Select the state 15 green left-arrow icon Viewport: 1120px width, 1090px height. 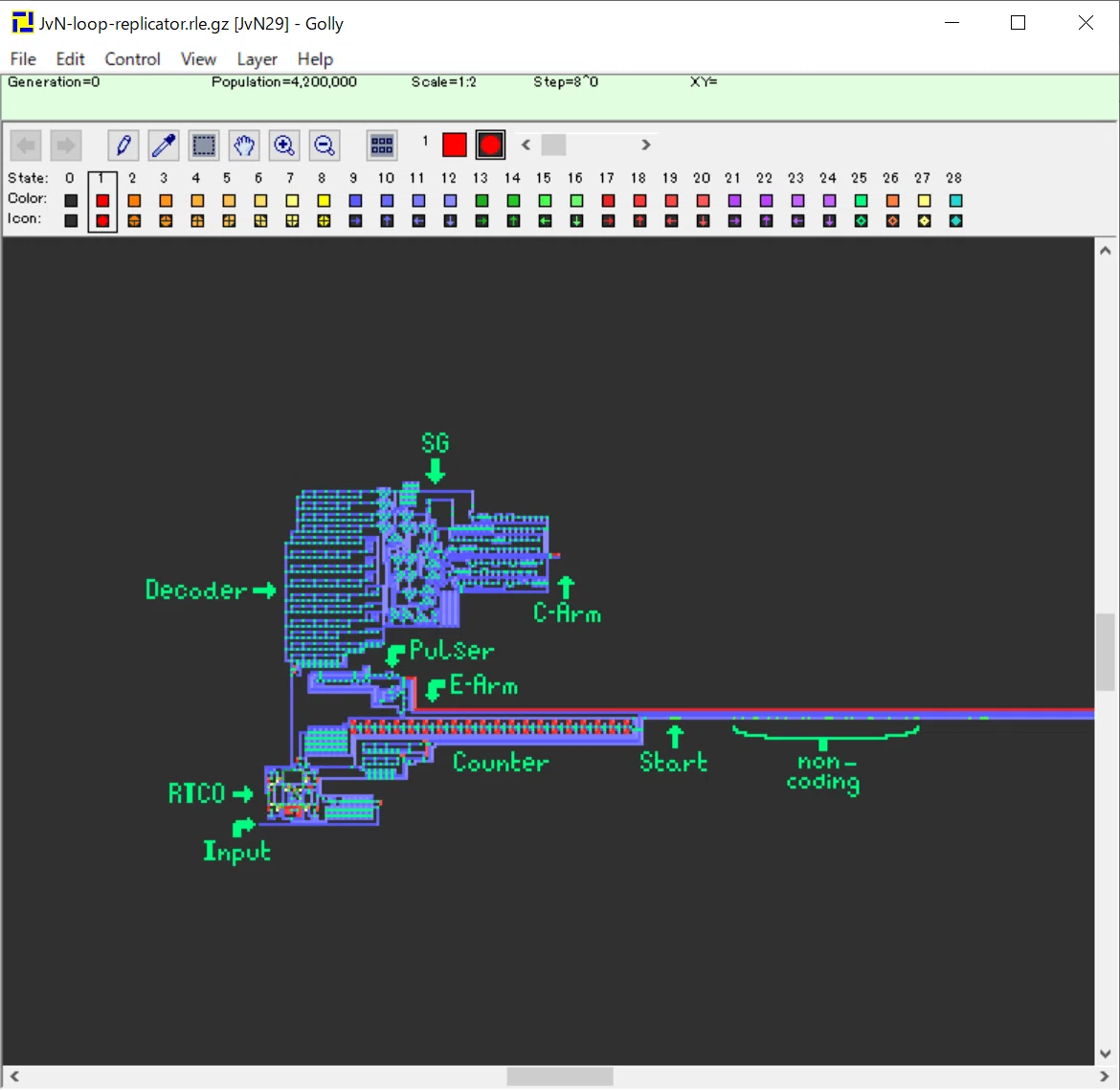(545, 221)
